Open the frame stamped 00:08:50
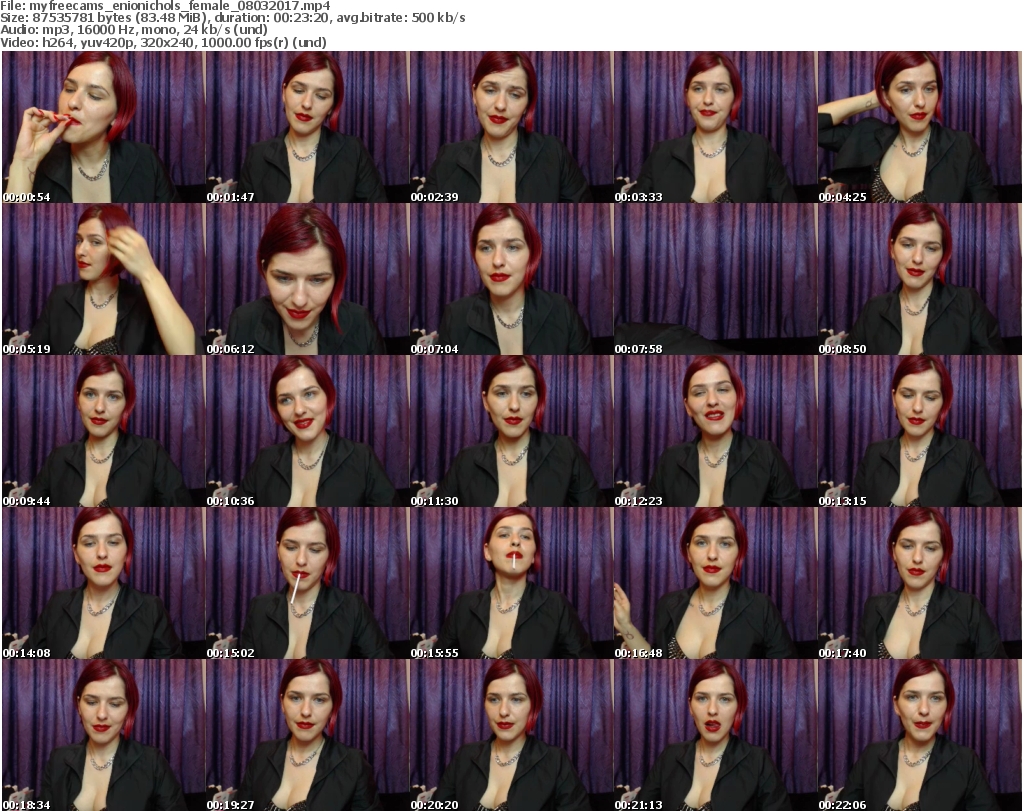The width and height of the screenshot is (1024, 811). pos(920,279)
